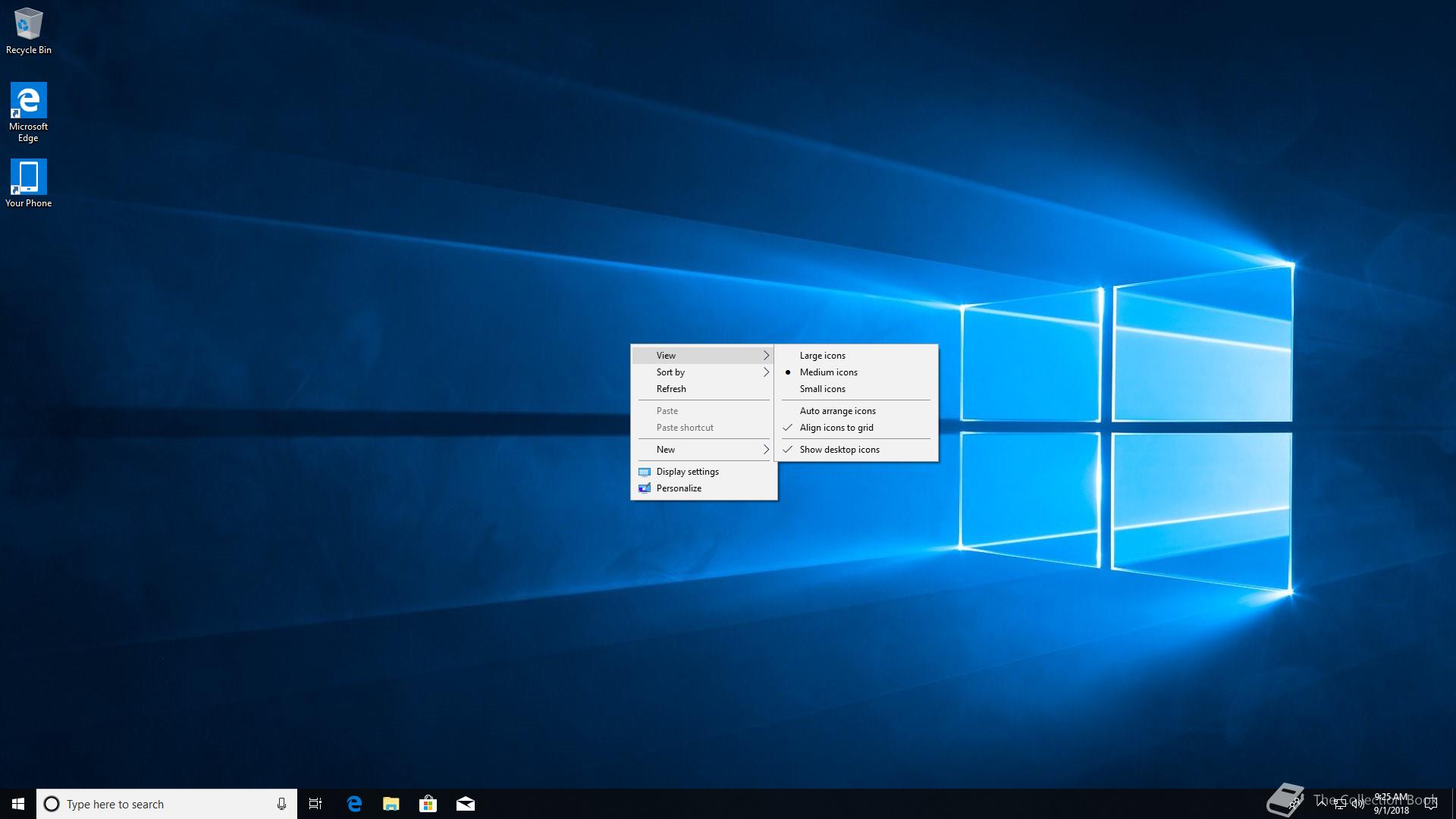Image resolution: width=1456 pixels, height=819 pixels.
Task: Toggle Show desktop icons option
Action: 839,450
